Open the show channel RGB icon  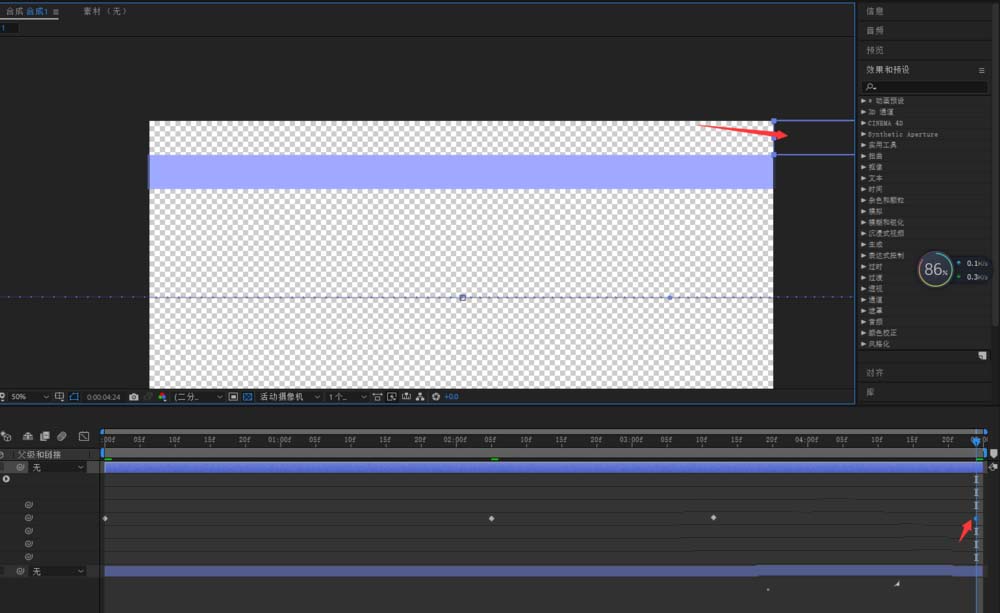point(162,397)
